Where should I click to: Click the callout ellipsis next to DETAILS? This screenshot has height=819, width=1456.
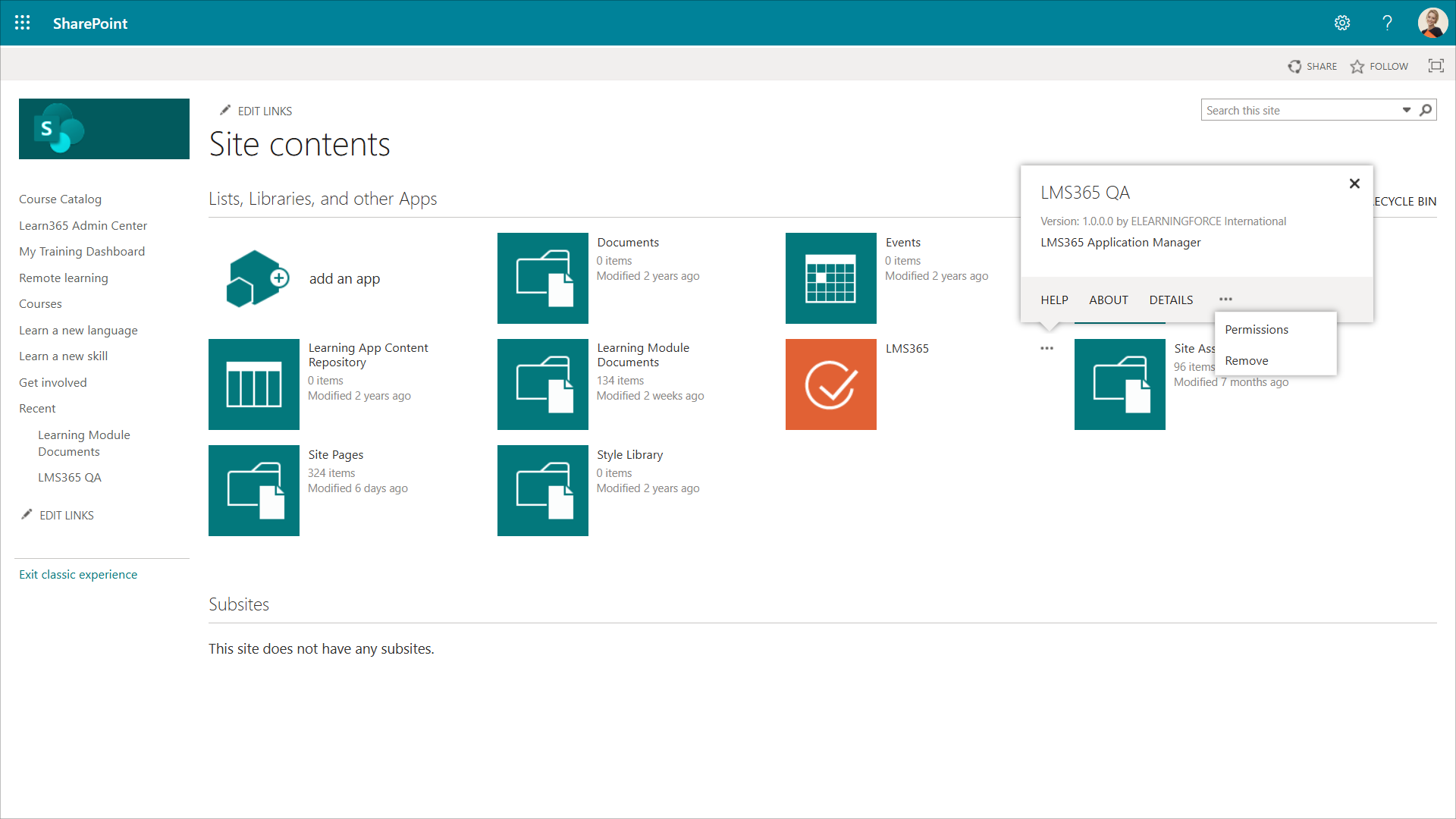tap(1225, 299)
